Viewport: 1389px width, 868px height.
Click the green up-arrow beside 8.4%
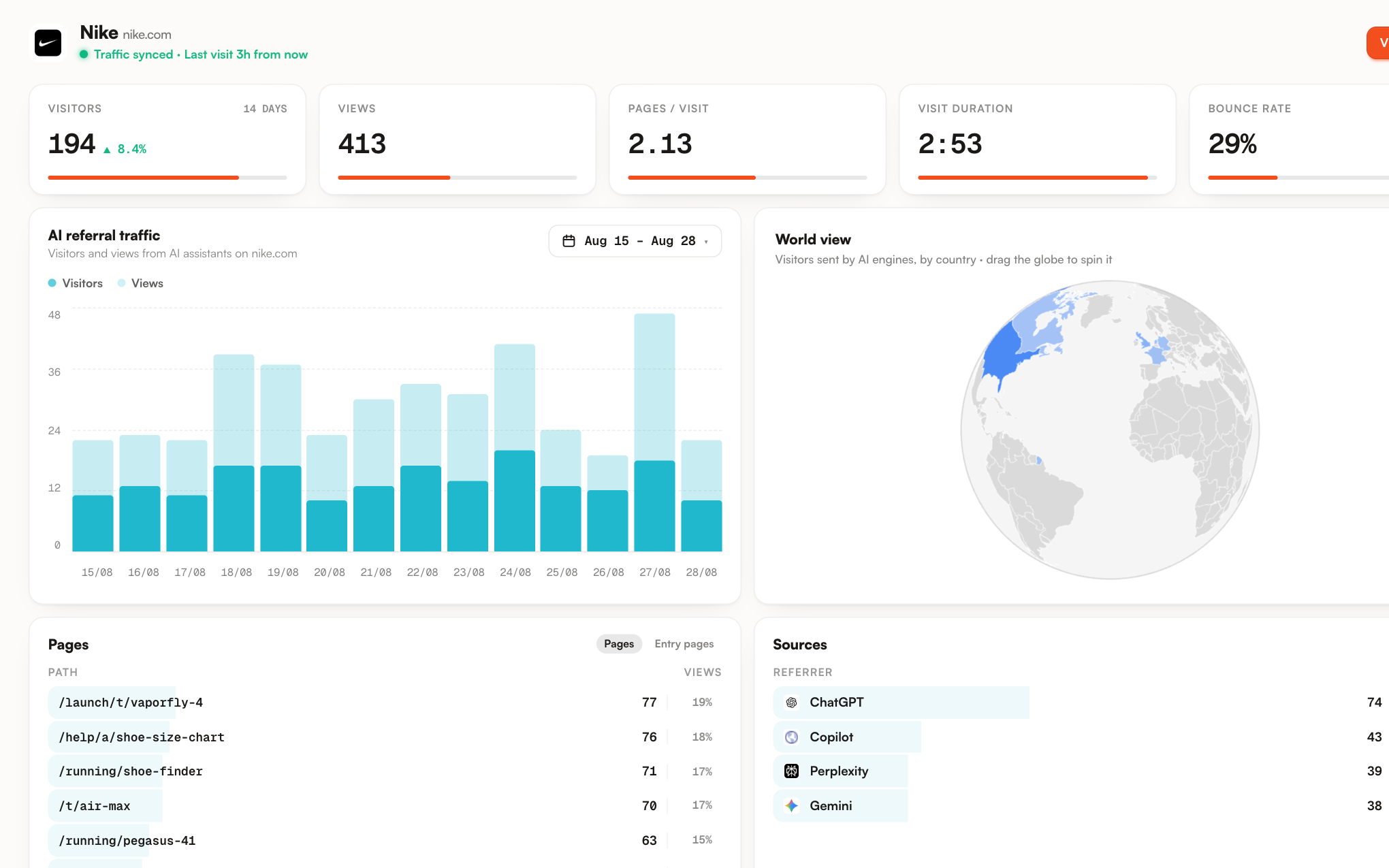(x=107, y=150)
